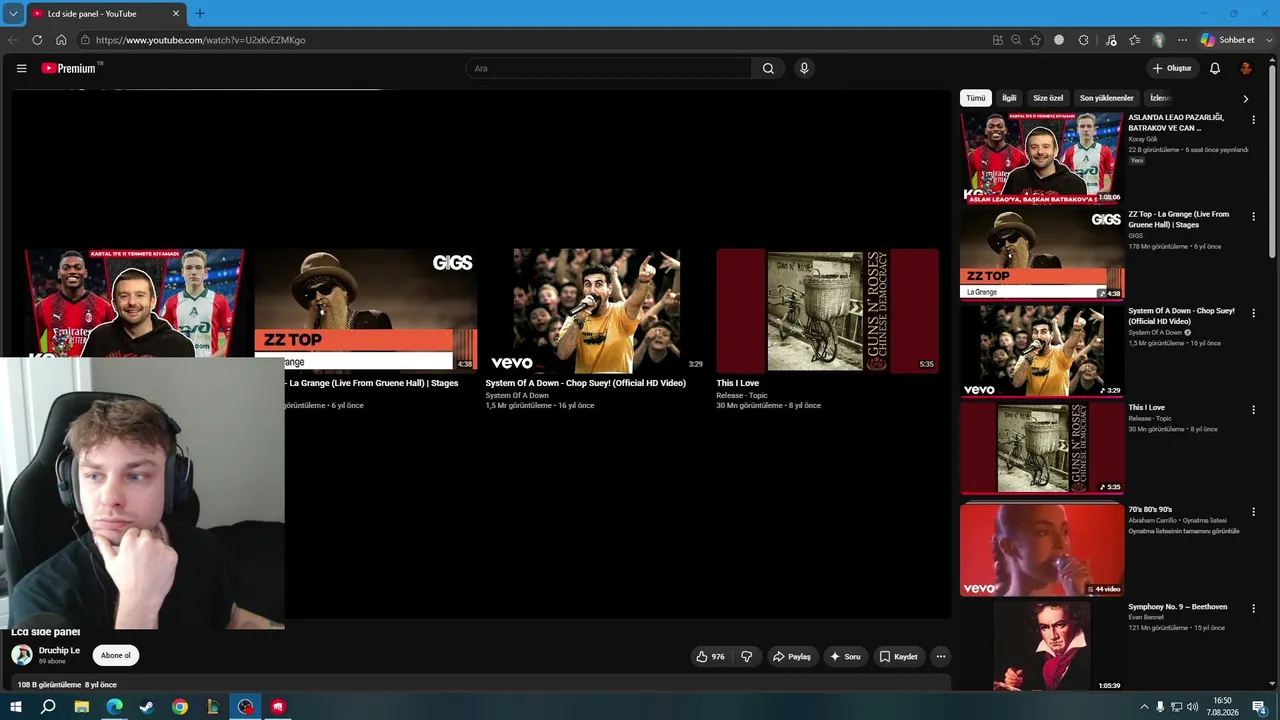Open the browser profile avatar
This screenshot has height=720, width=1280.
tap(1159, 40)
